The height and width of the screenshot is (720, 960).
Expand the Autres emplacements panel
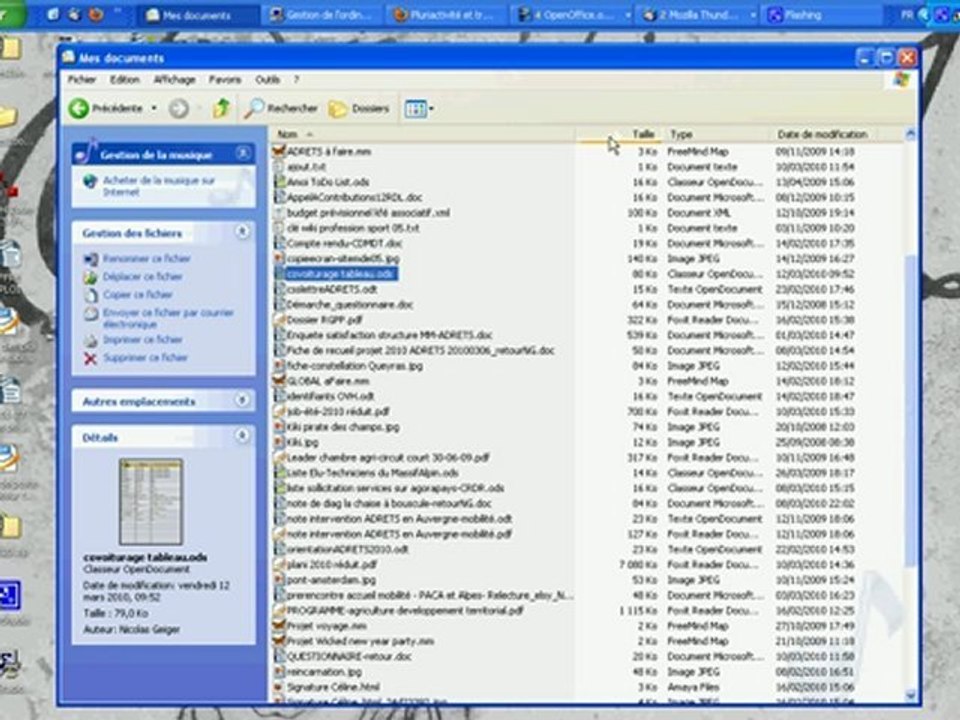242,400
